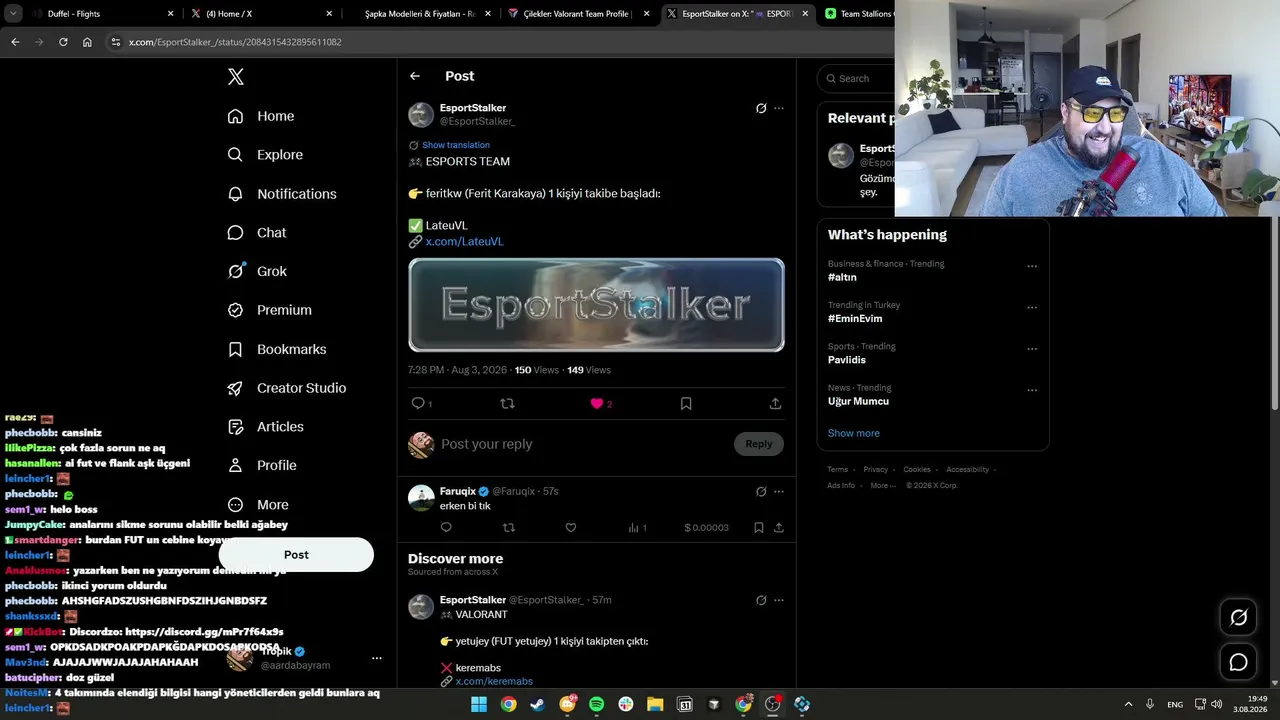
Task: Click the Reply button
Action: [x=759, y=444]
